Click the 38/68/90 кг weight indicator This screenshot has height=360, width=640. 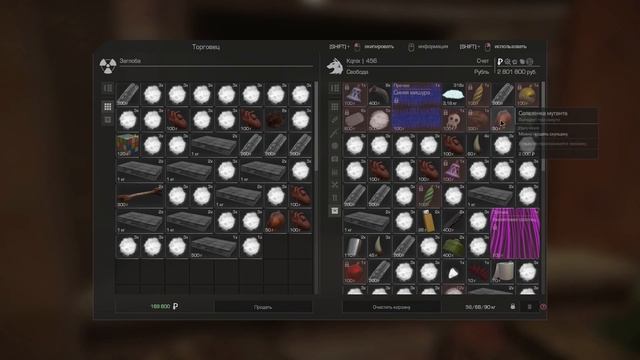[x=480, y=307]
